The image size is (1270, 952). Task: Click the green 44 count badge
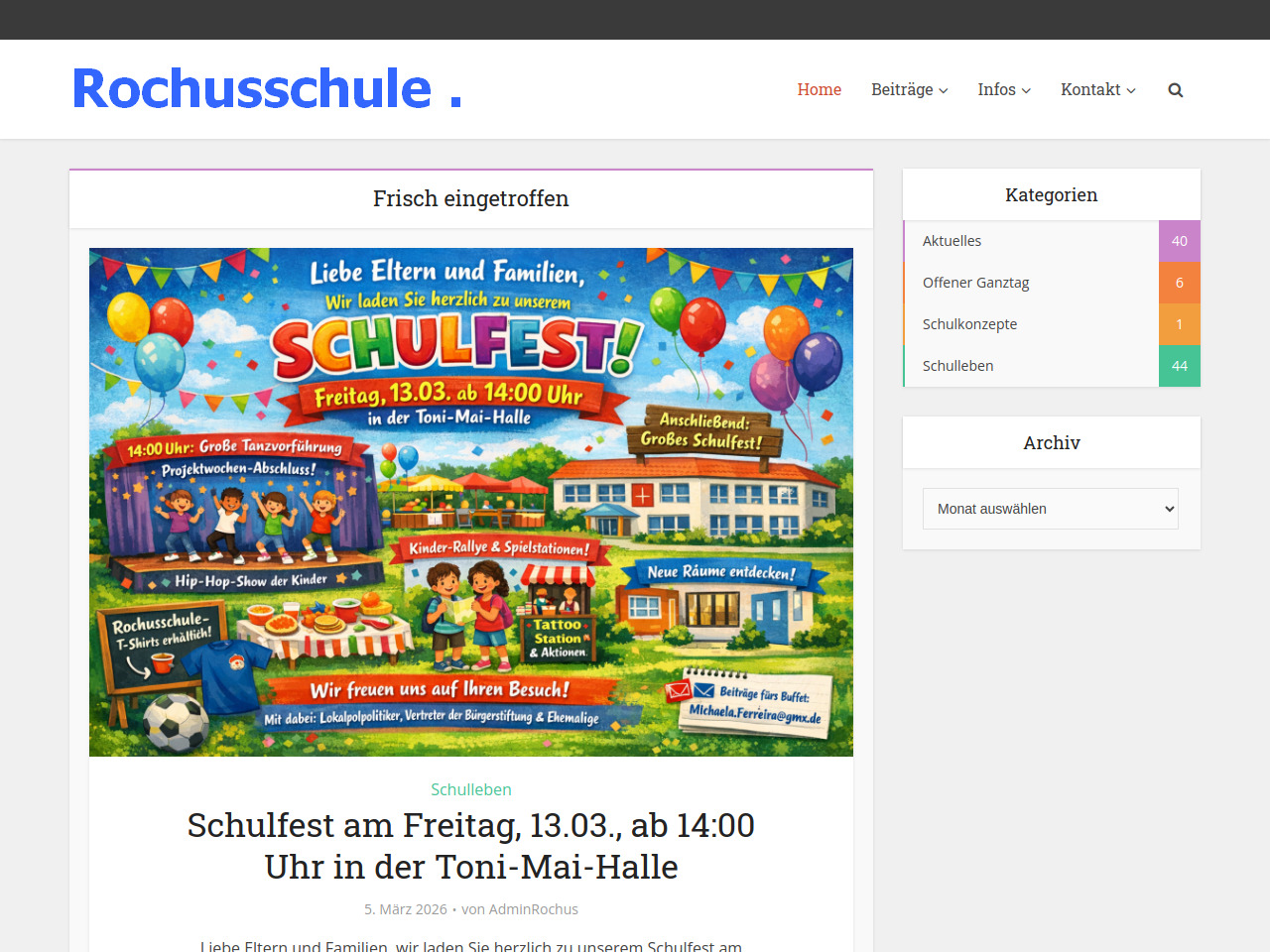pos(1180,366)
